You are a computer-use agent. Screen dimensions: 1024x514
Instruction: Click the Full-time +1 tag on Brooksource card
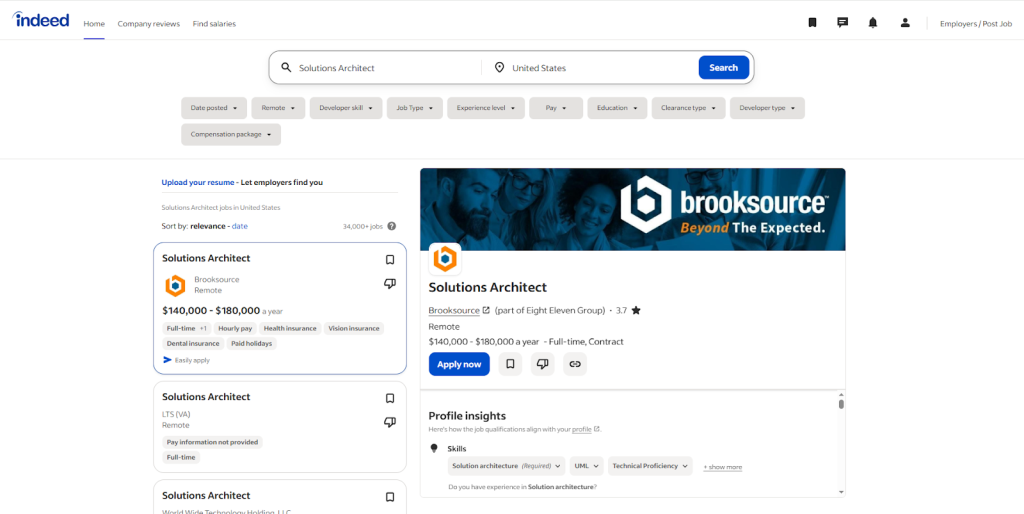[186, 329]
